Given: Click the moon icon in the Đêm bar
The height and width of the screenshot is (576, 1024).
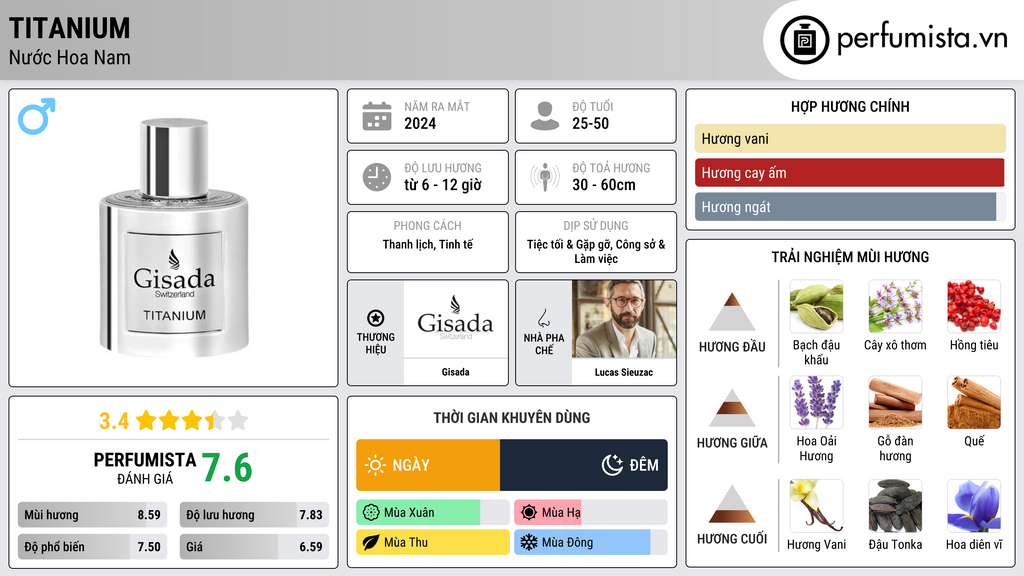Looking at the screenshot, I should pyautogui.click(x=612, y=465).
